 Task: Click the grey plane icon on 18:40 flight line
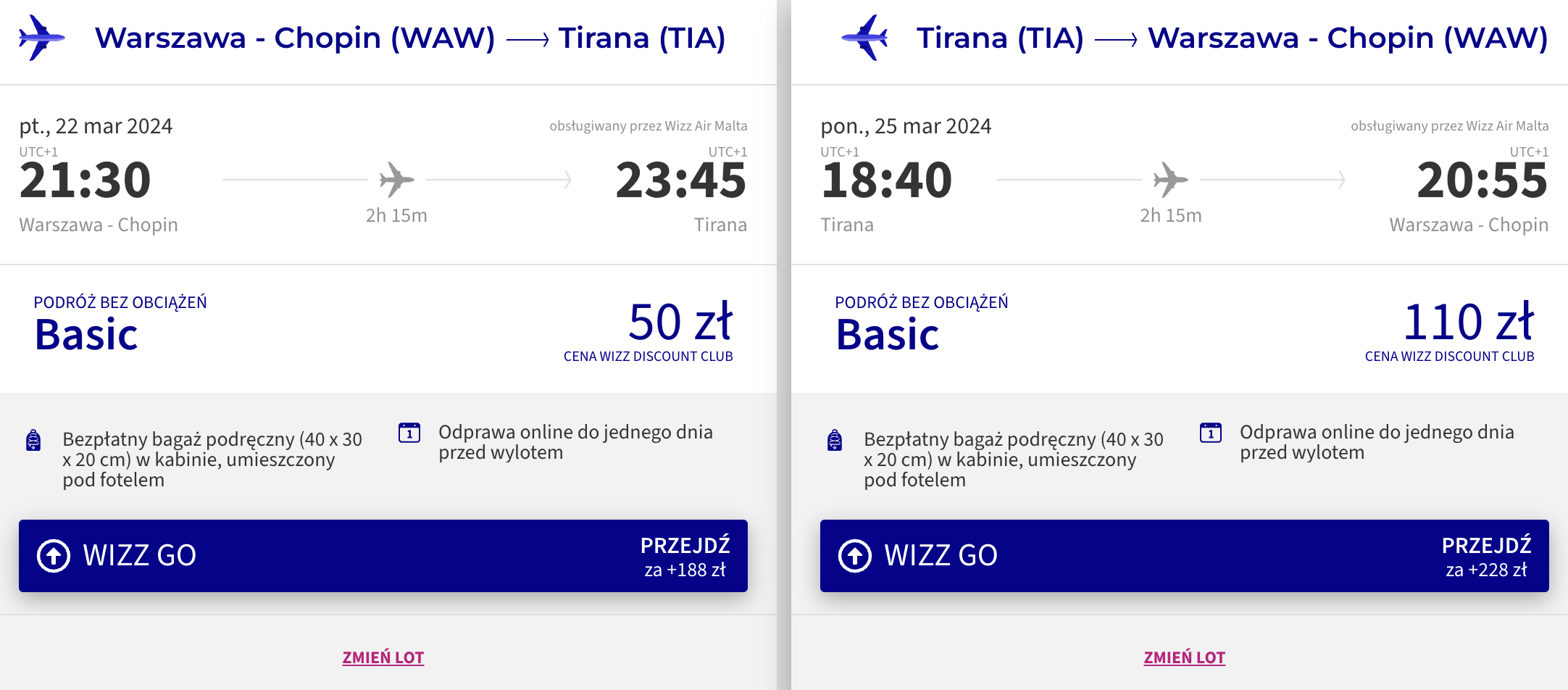click(x=1171, y=180)
